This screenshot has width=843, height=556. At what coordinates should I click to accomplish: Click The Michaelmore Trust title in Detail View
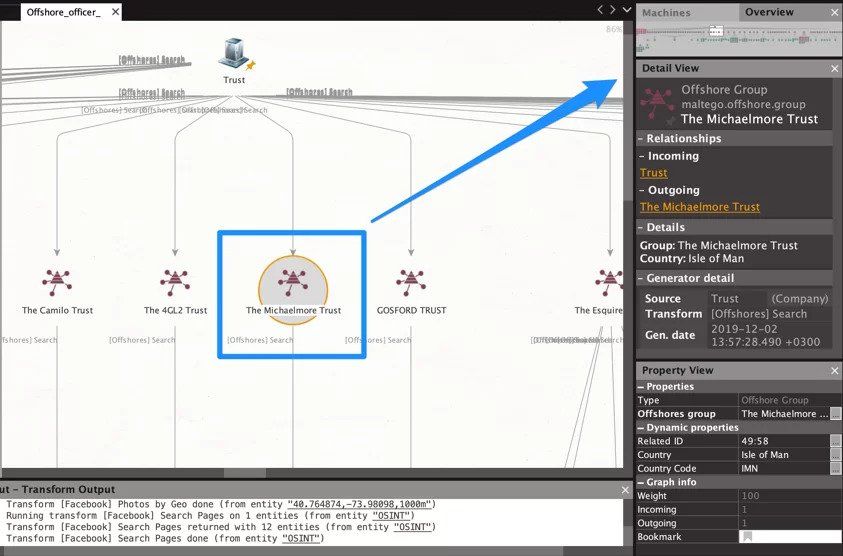[x=749, y=119]
